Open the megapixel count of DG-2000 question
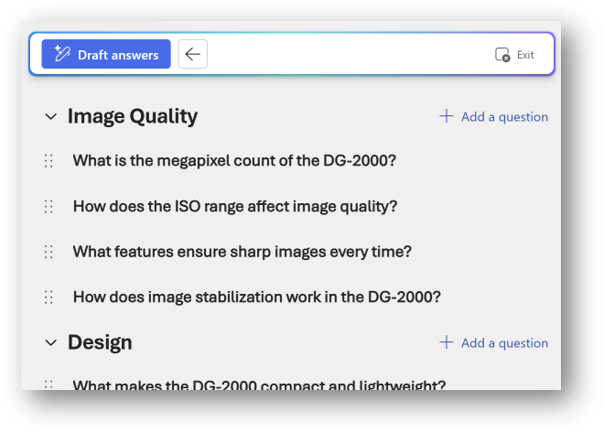603x432 pixels. (x=234, y=161)
